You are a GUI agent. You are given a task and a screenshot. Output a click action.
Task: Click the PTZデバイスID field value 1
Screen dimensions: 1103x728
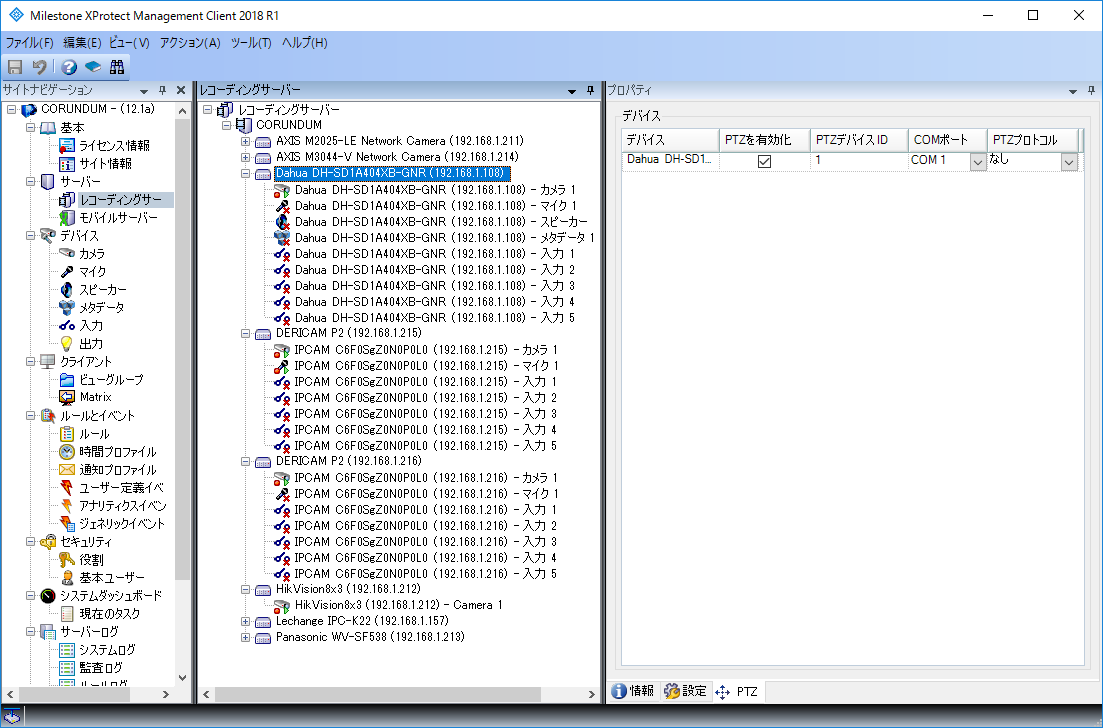click(858, 160)
